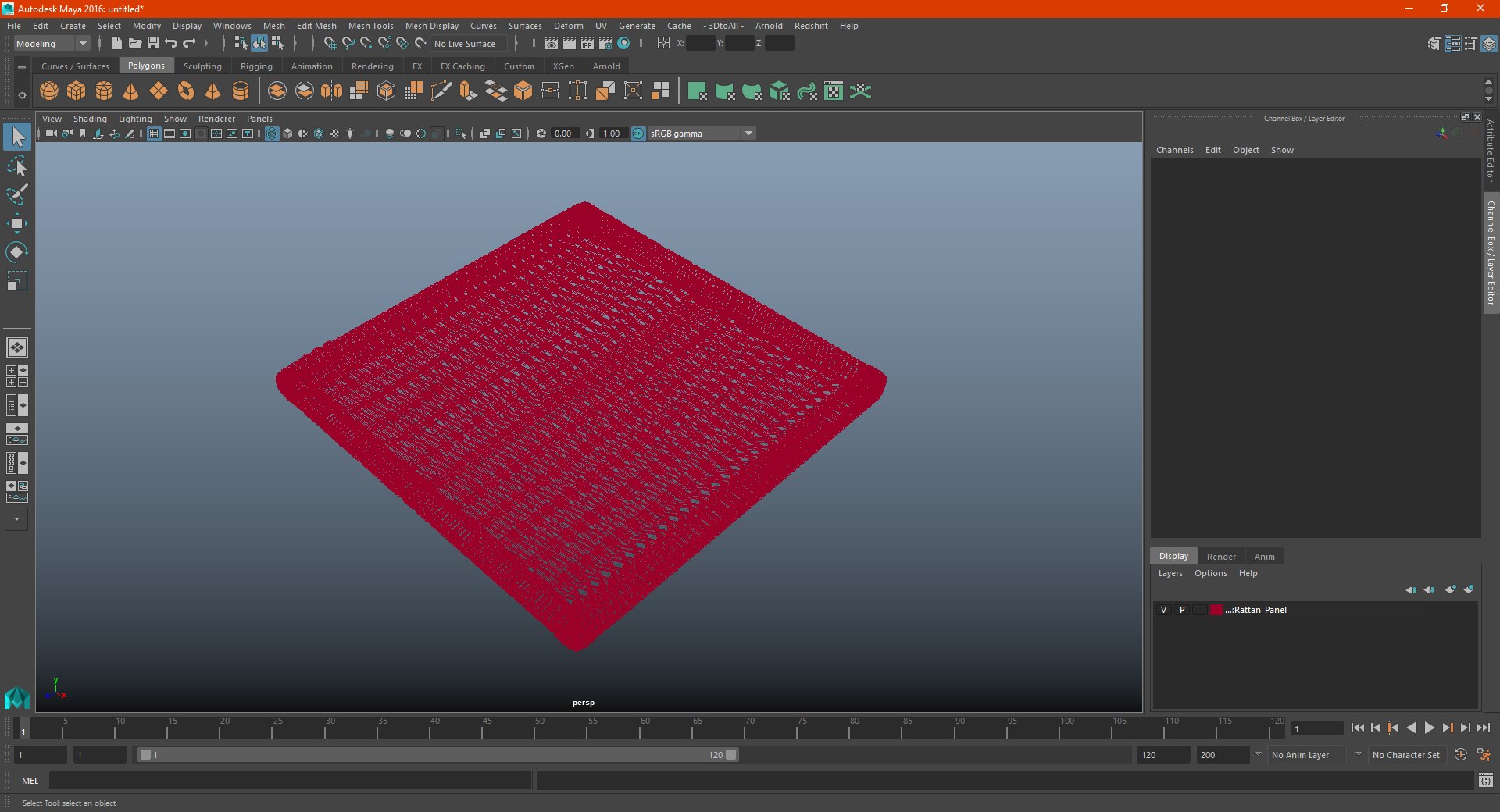Screen dimensions: 1500x812
Task: Open the Render View clapperboard icon
Action: point(552,44)
